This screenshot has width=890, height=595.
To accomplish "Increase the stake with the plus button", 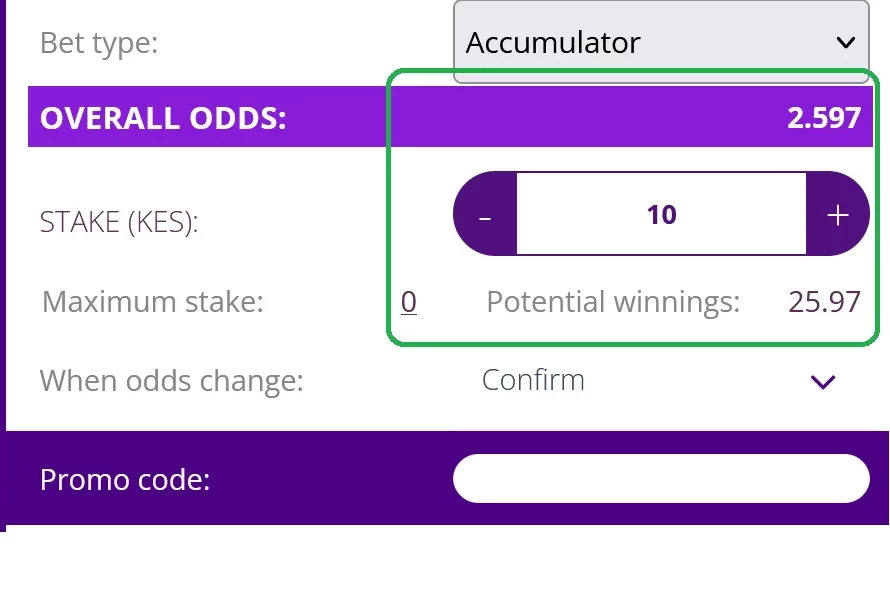I will click(x=838, y=214).
